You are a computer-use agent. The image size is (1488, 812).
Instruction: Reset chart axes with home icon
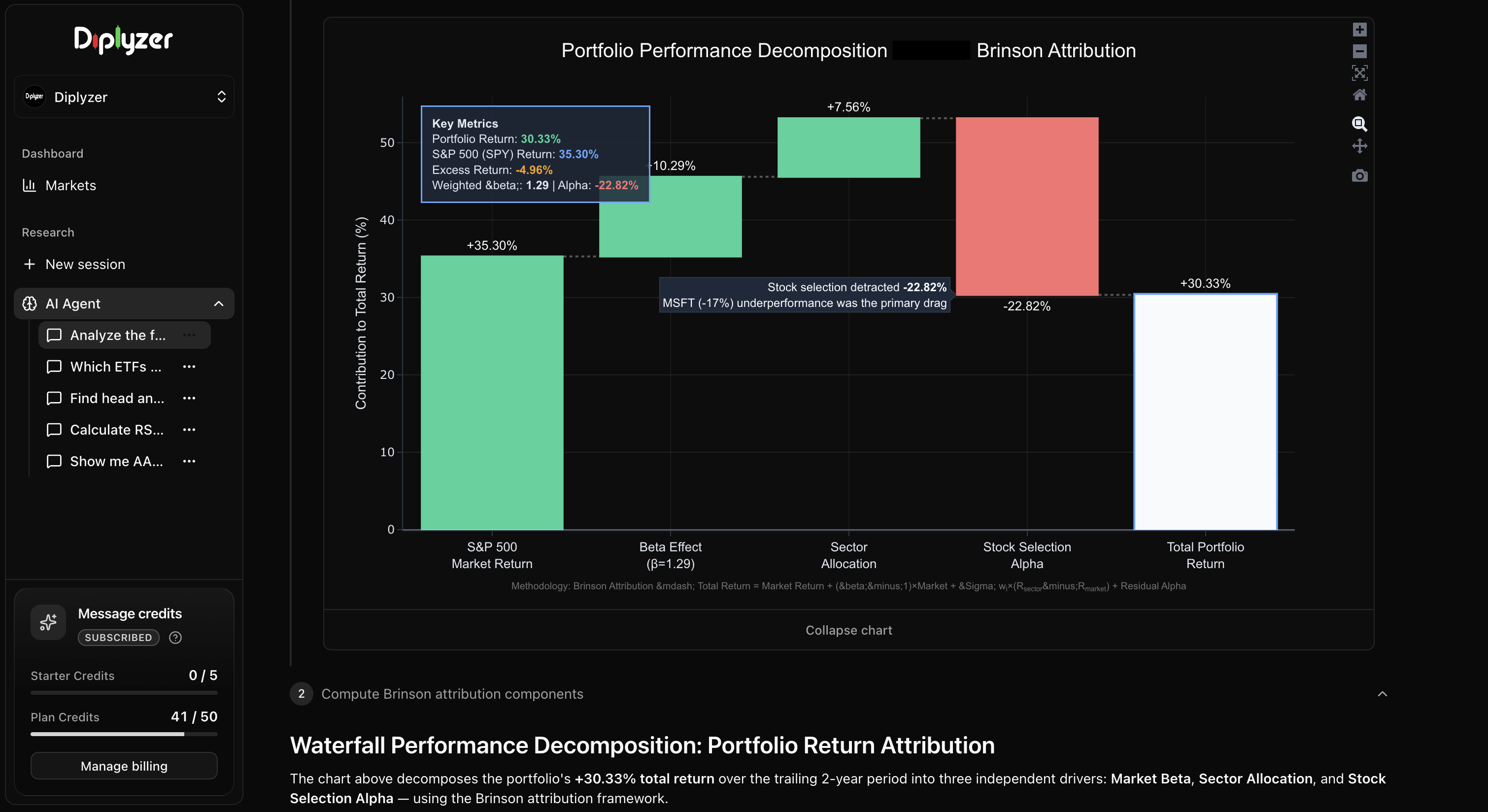click(1360, 95)
